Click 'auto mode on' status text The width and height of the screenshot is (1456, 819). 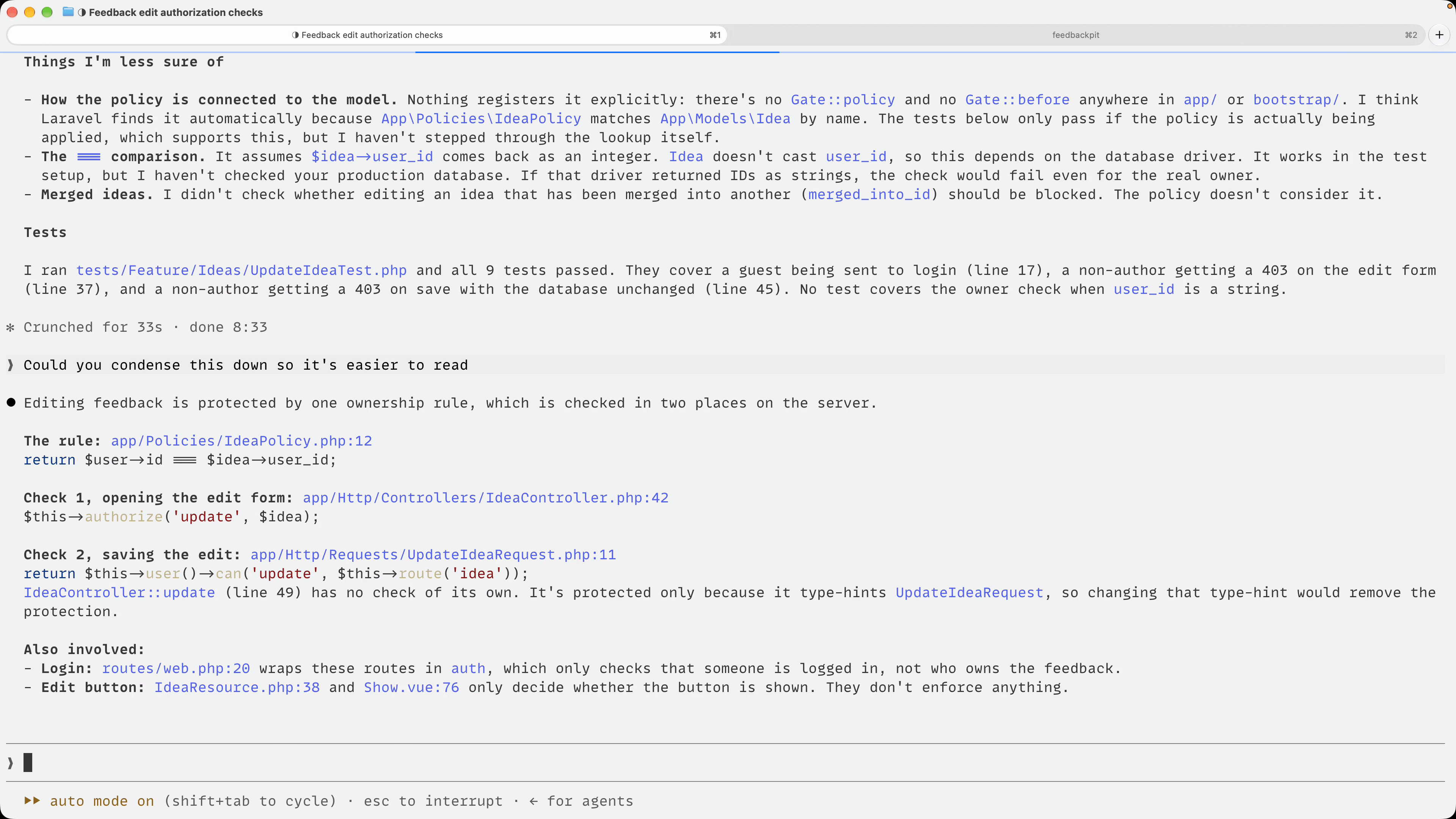tap(102, 801)
